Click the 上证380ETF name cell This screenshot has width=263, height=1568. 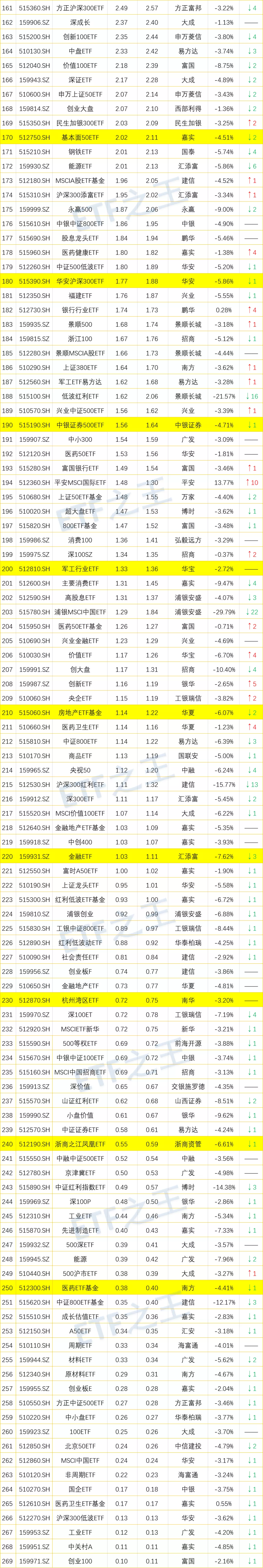point(80,368)
